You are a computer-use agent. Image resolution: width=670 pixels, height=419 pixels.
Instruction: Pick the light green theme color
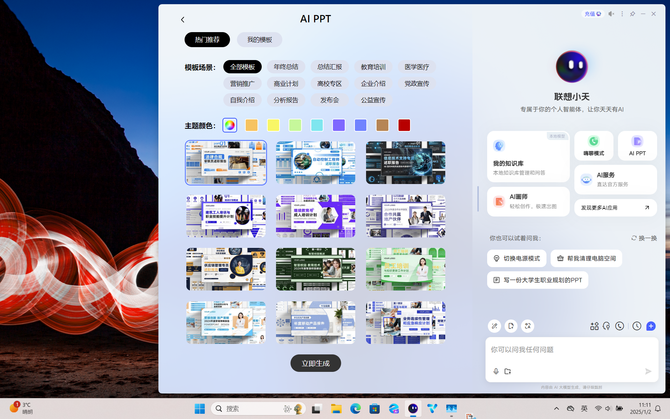tap(295, 125)
